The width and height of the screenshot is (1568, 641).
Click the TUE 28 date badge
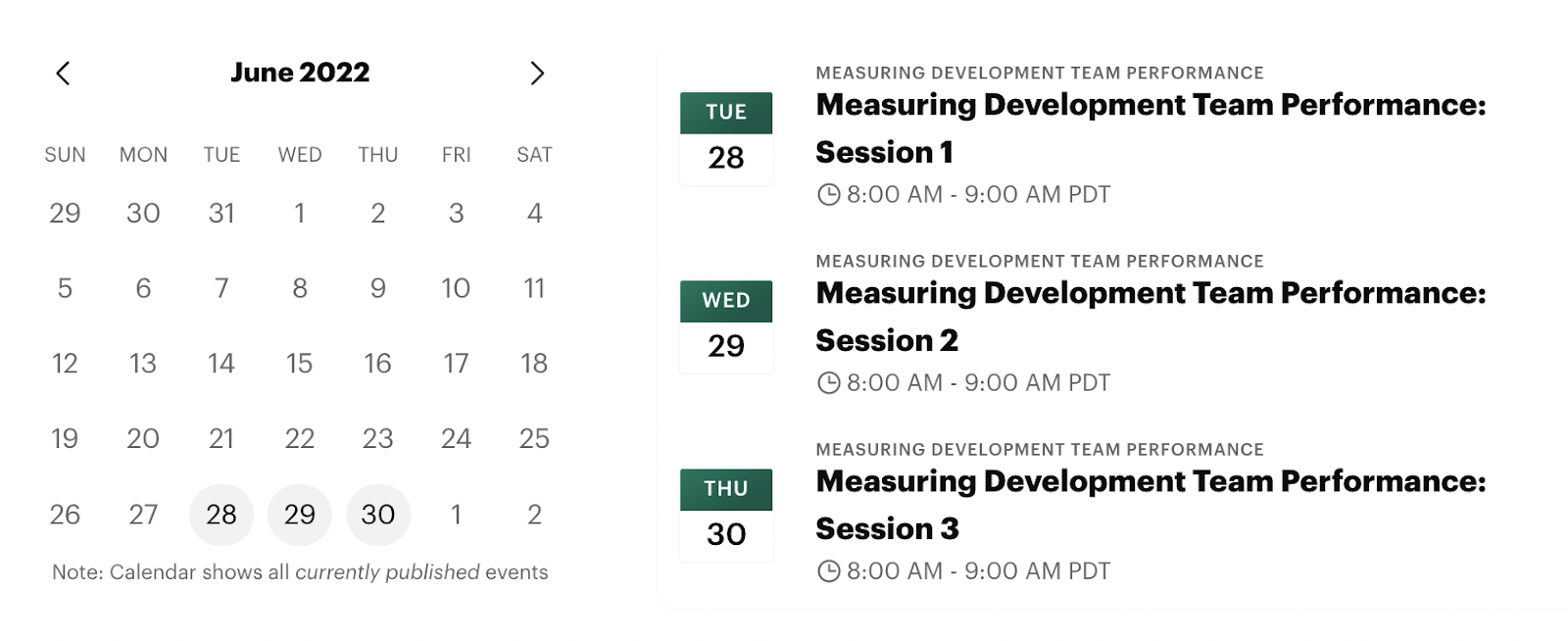tap(726, 138)
